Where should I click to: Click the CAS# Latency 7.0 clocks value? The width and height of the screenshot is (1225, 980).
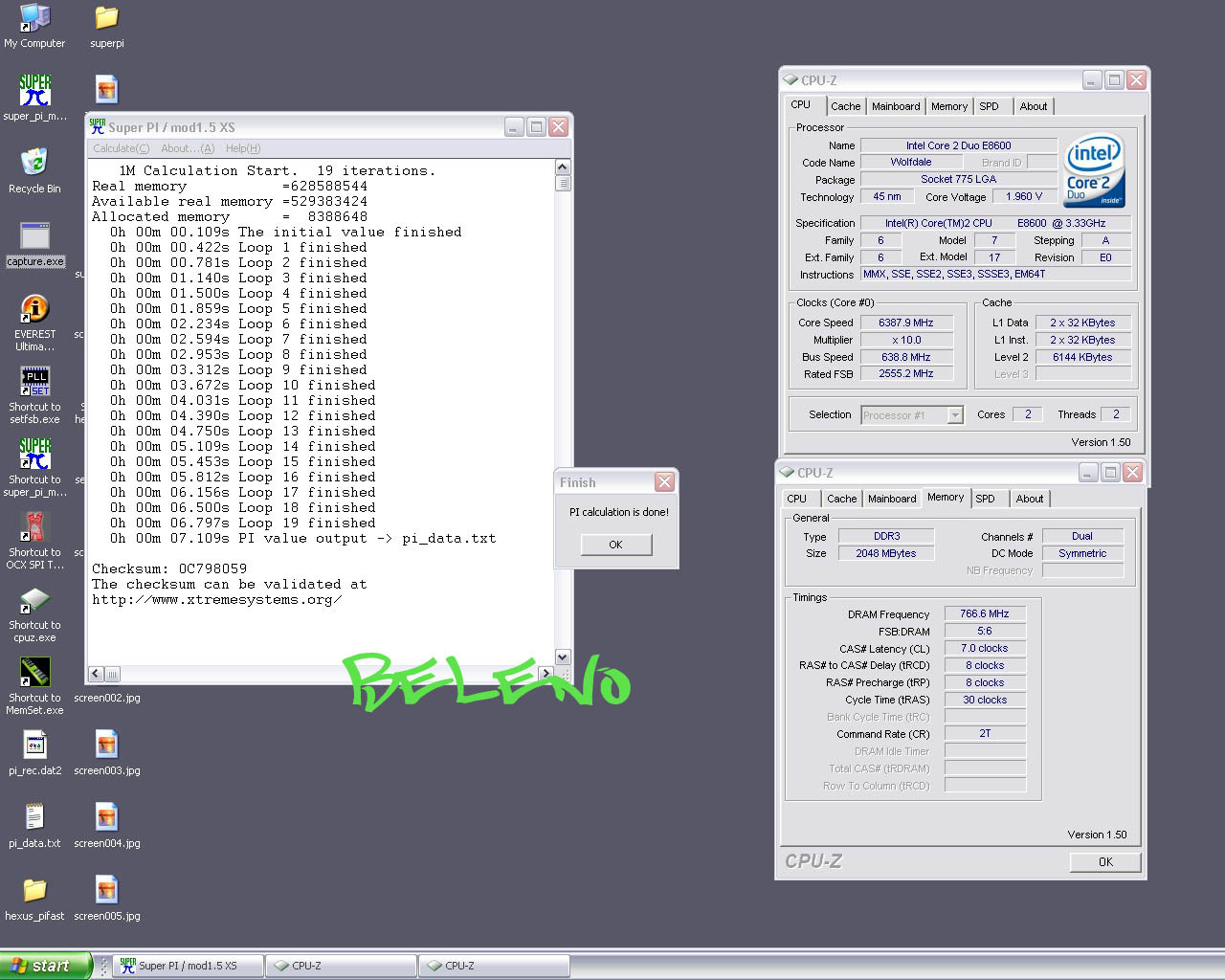point(985,648)
